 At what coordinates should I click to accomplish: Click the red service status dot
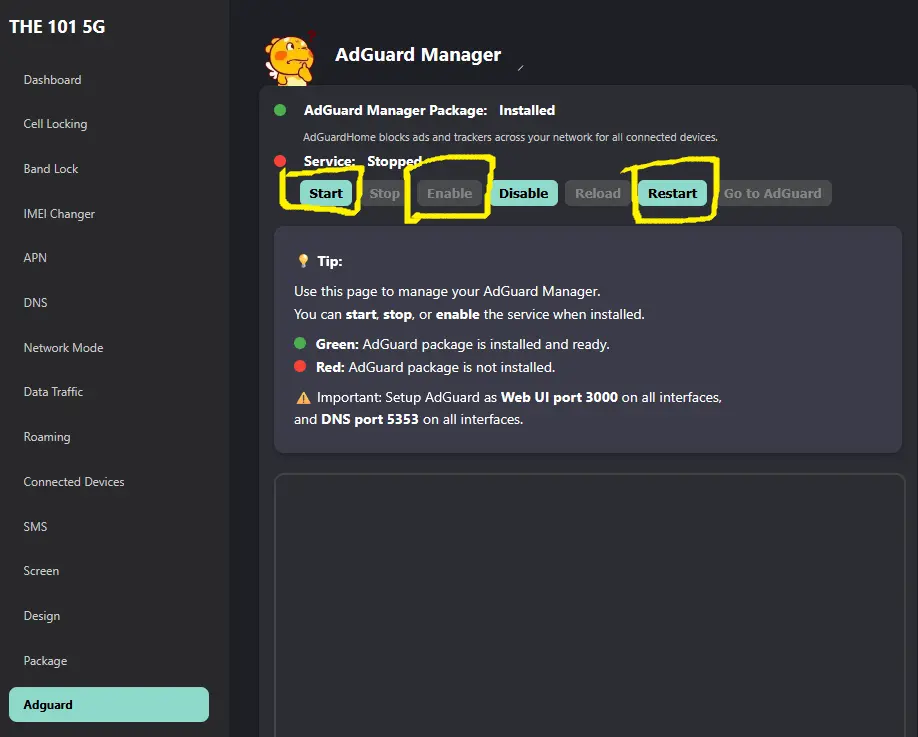click(280, 161)
